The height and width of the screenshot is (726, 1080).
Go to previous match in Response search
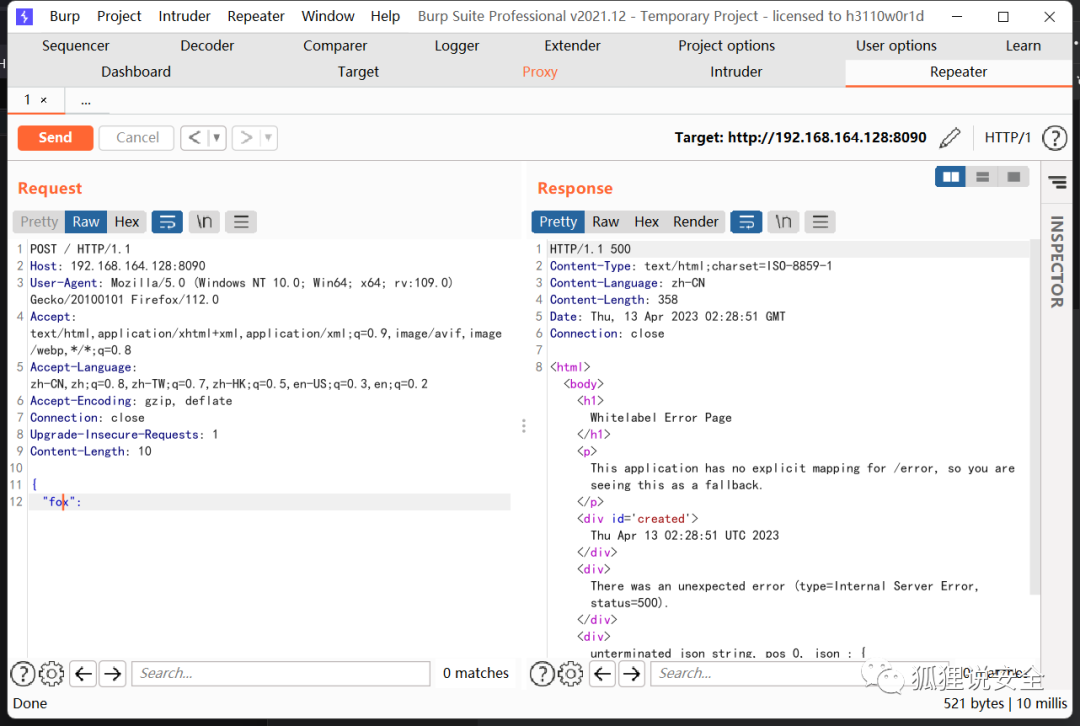point(603,673)
